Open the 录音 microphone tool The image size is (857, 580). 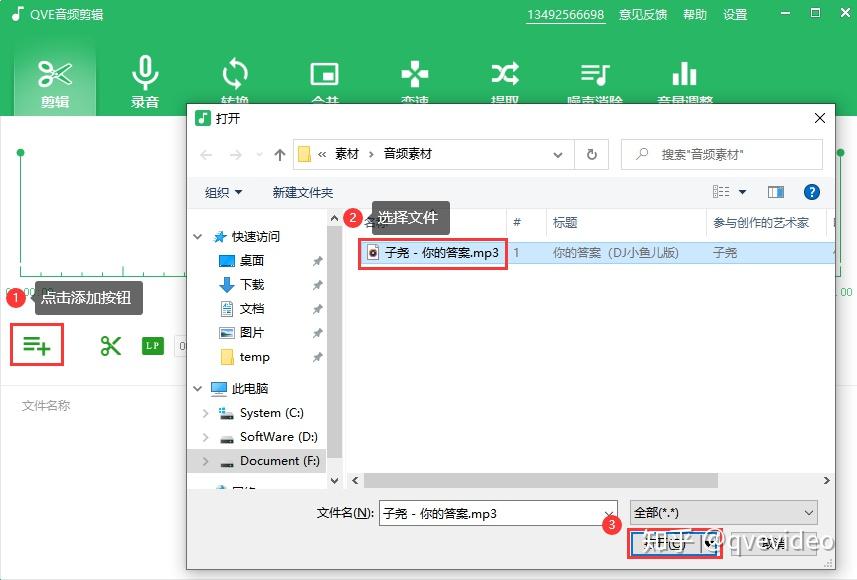point(145,82)
